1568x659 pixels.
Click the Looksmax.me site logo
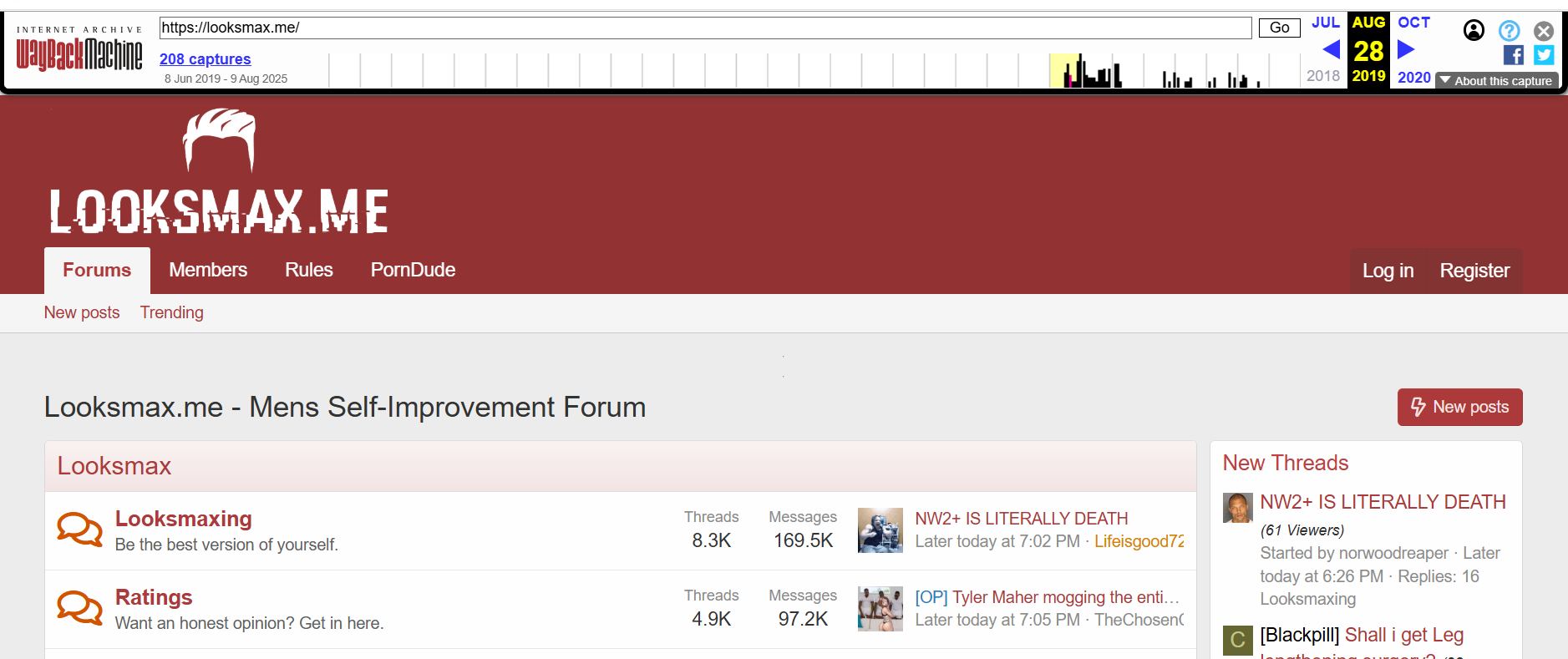click(219, 171)
